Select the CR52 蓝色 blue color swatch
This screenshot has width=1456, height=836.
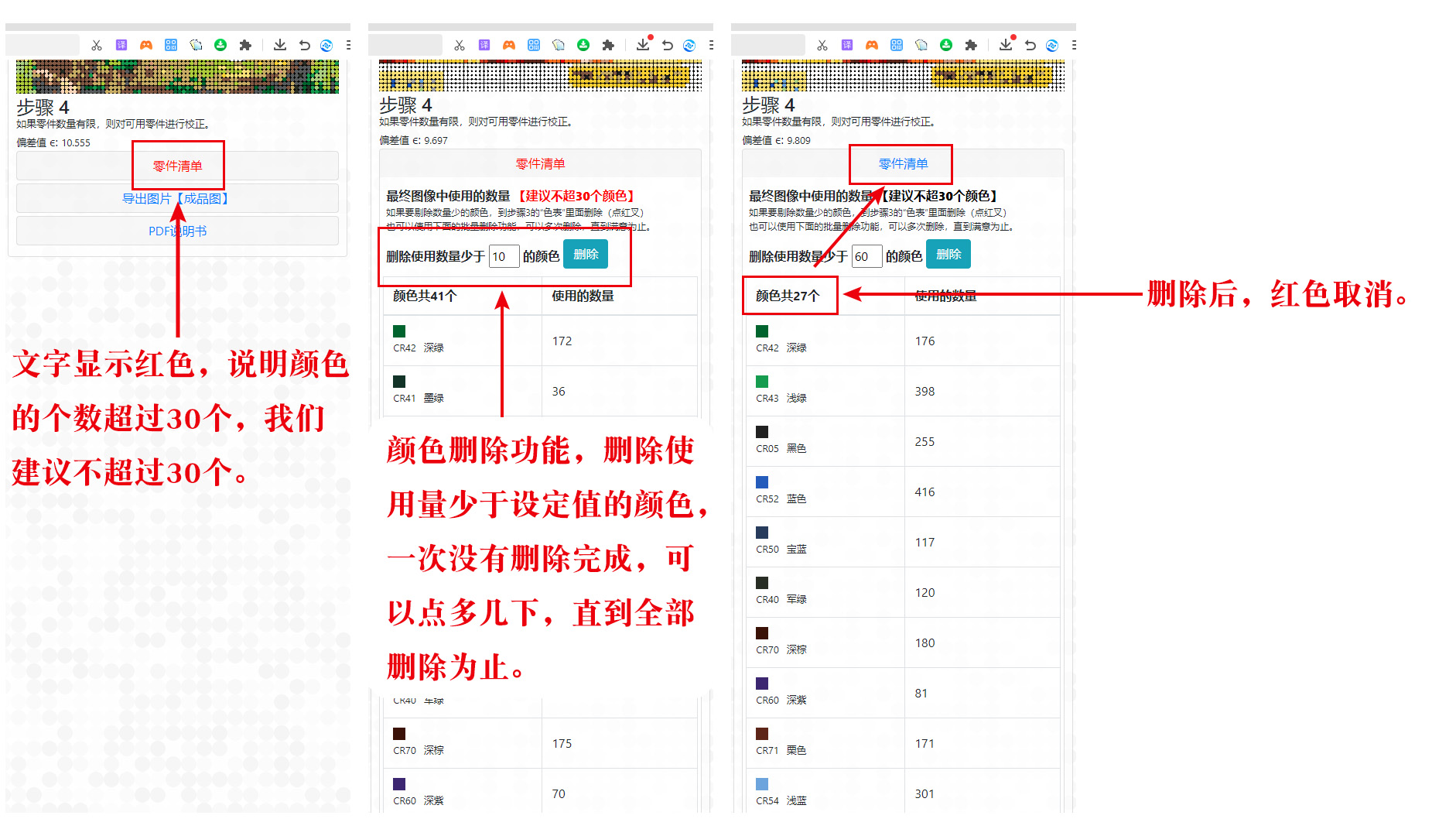pyautogui.click(x=762, y=482)
